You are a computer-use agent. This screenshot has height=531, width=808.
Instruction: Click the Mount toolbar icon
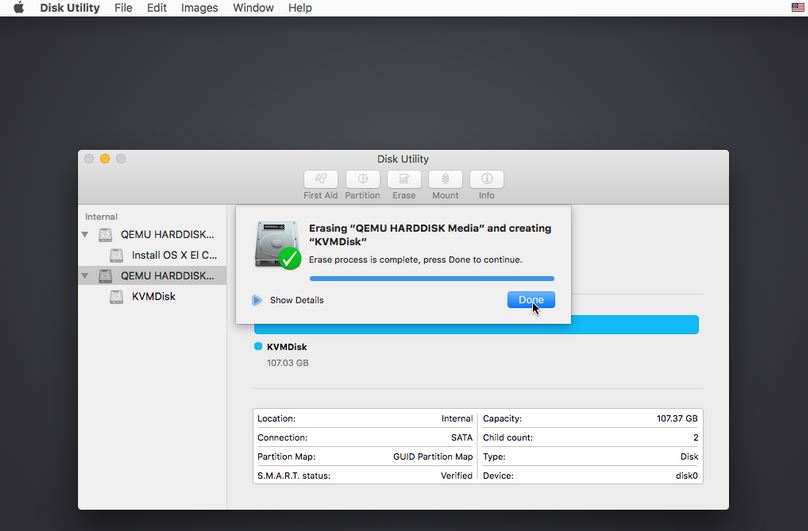(x=445, y=179)
